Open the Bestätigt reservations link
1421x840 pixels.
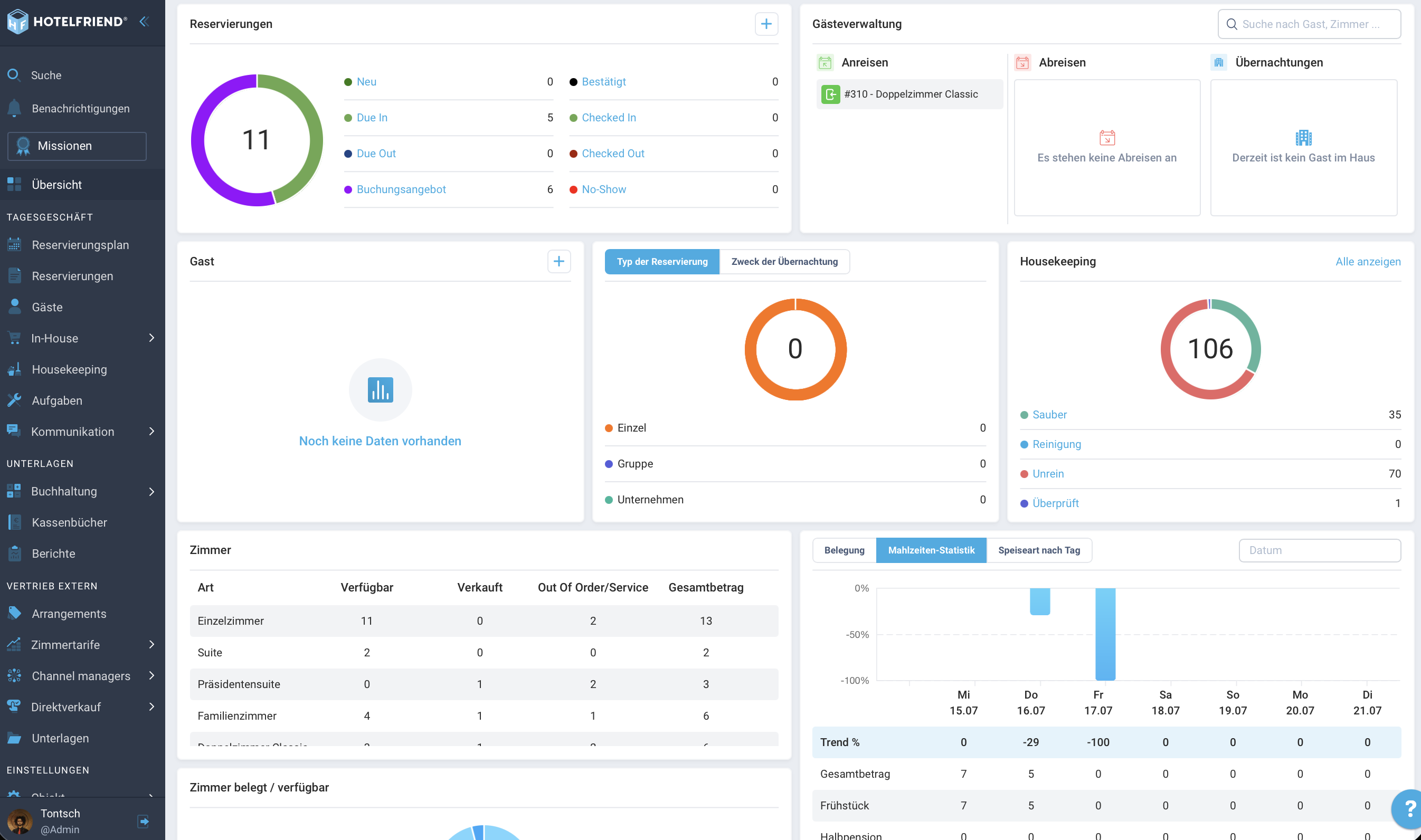603,81
